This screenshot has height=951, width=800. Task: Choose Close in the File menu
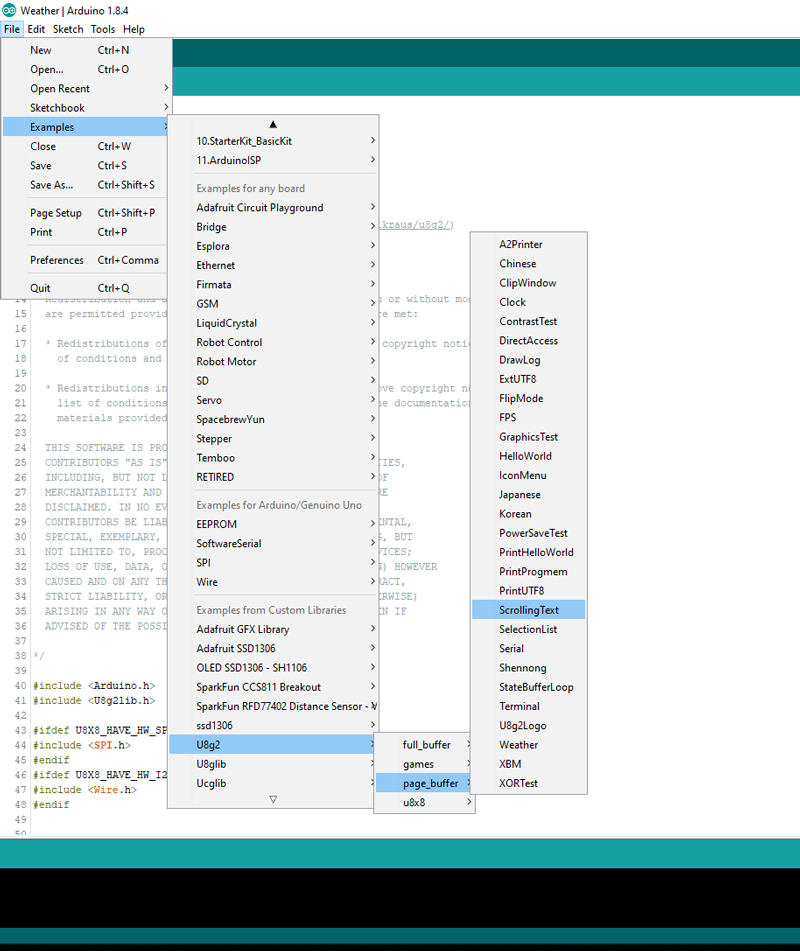(x=87, y=146)
